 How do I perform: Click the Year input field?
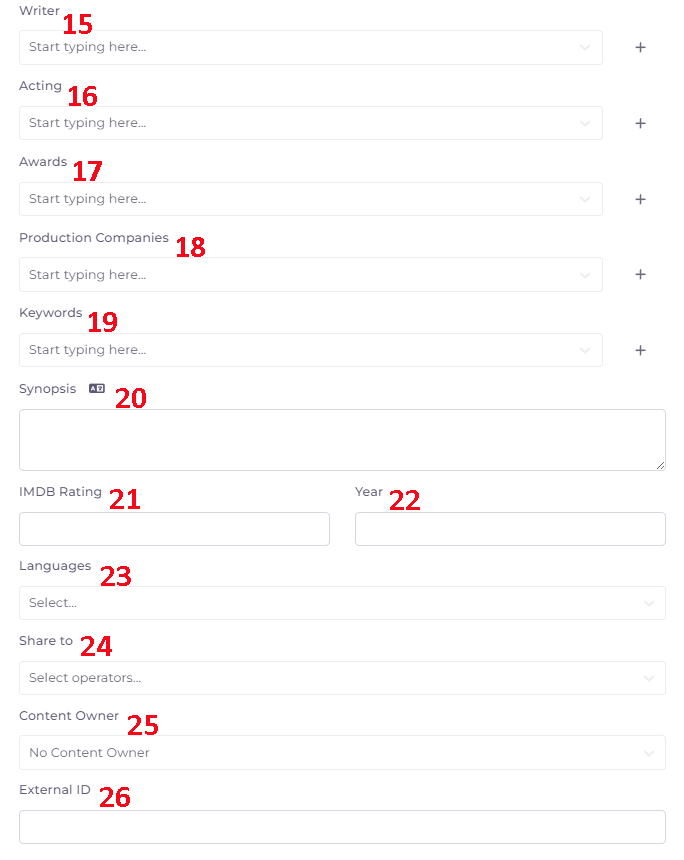(x=510, y=529)
